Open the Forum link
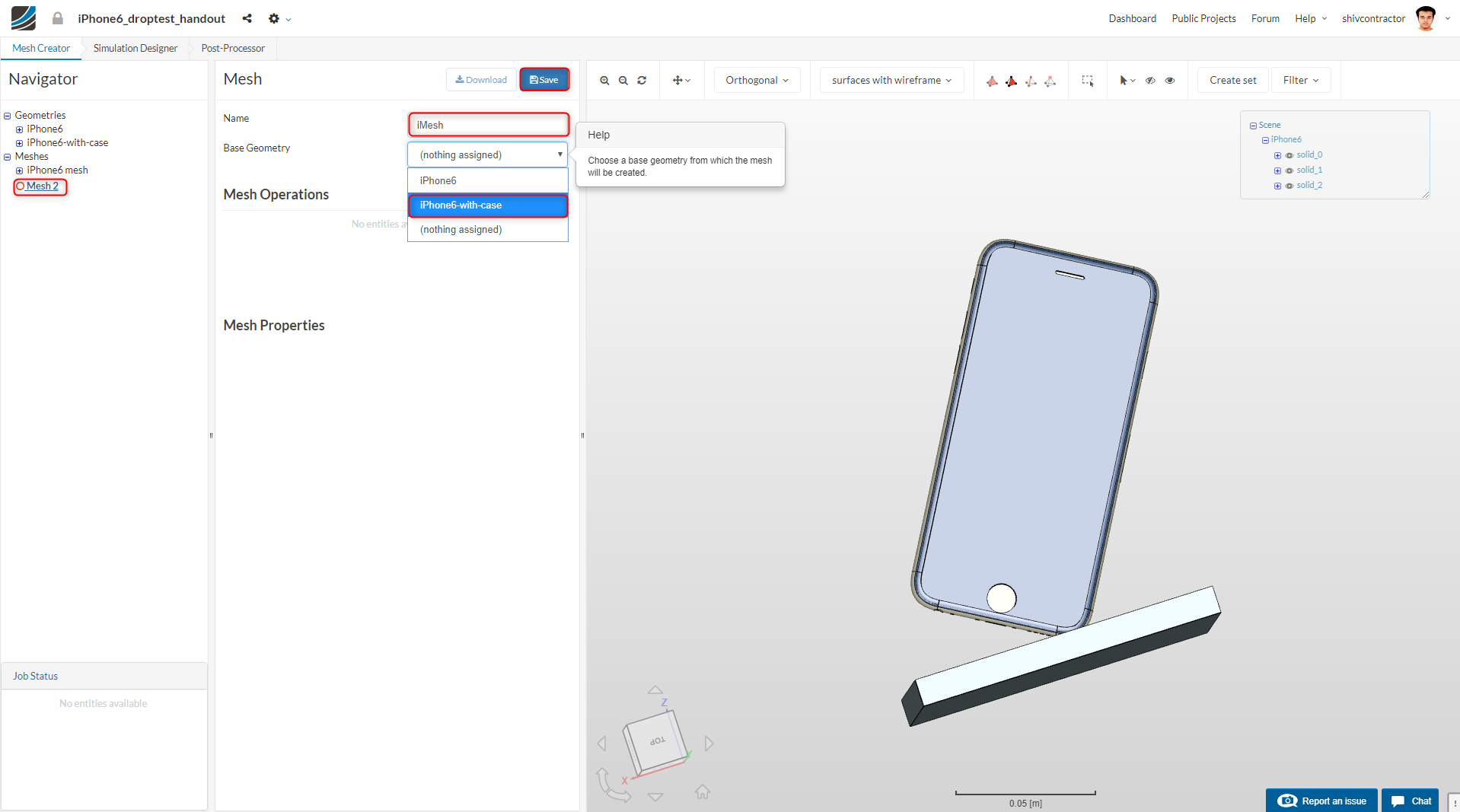1460x812 pixels. point(1265,18)
